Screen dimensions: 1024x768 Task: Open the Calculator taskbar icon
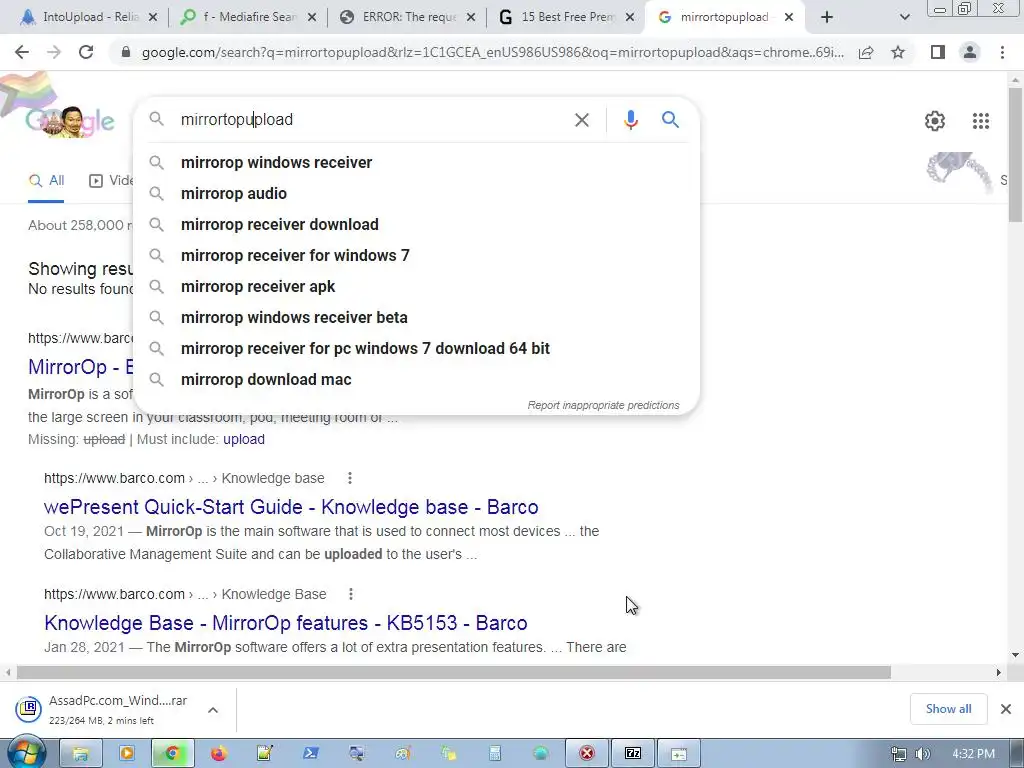pyautogui.click(x=494, y=754)
